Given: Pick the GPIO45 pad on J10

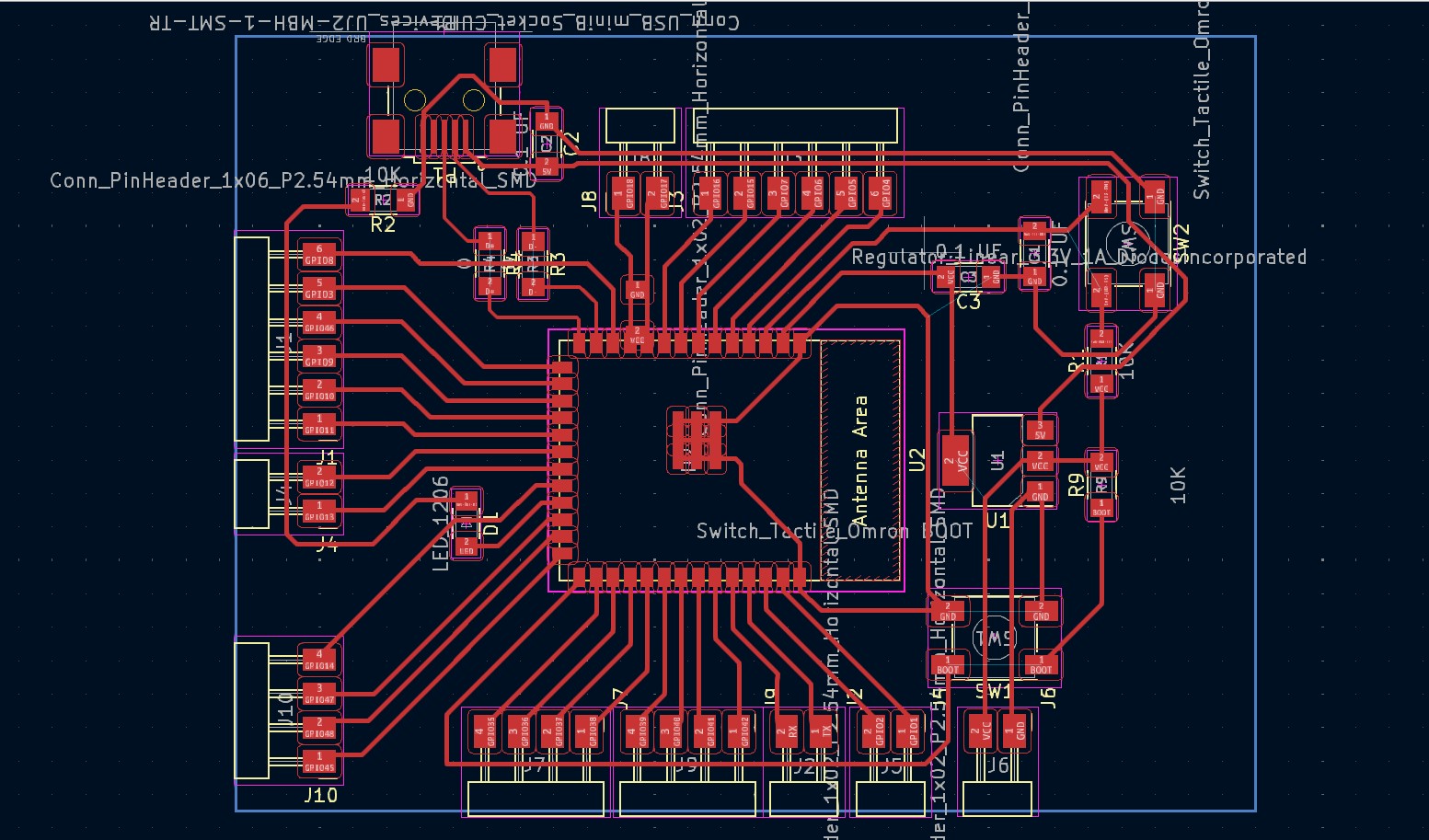Looking at the screenshot, I should pyautogui.click(x=319, y=763).
